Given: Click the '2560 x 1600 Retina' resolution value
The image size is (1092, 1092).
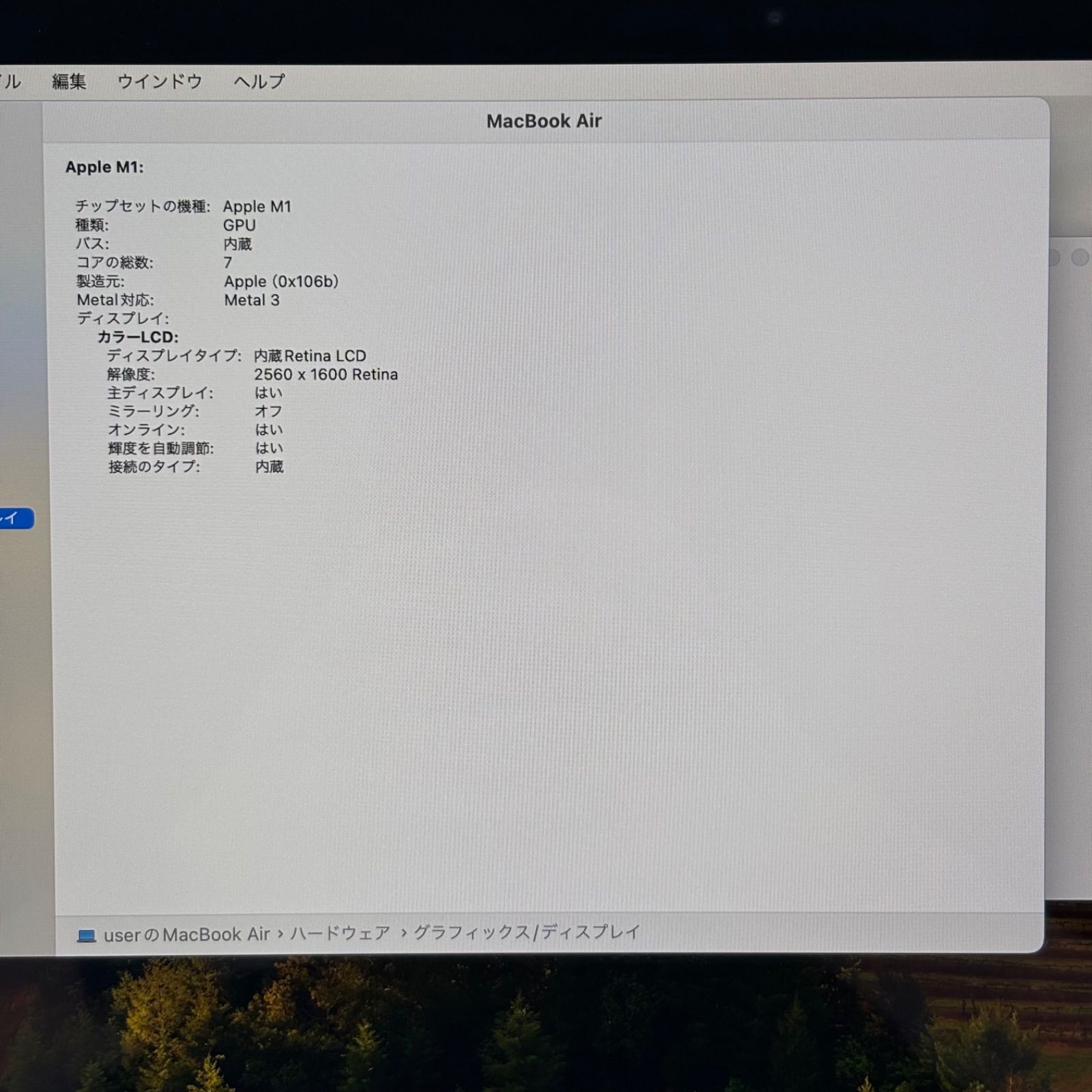Looking at the screenshot, I should tap(326, 375).
